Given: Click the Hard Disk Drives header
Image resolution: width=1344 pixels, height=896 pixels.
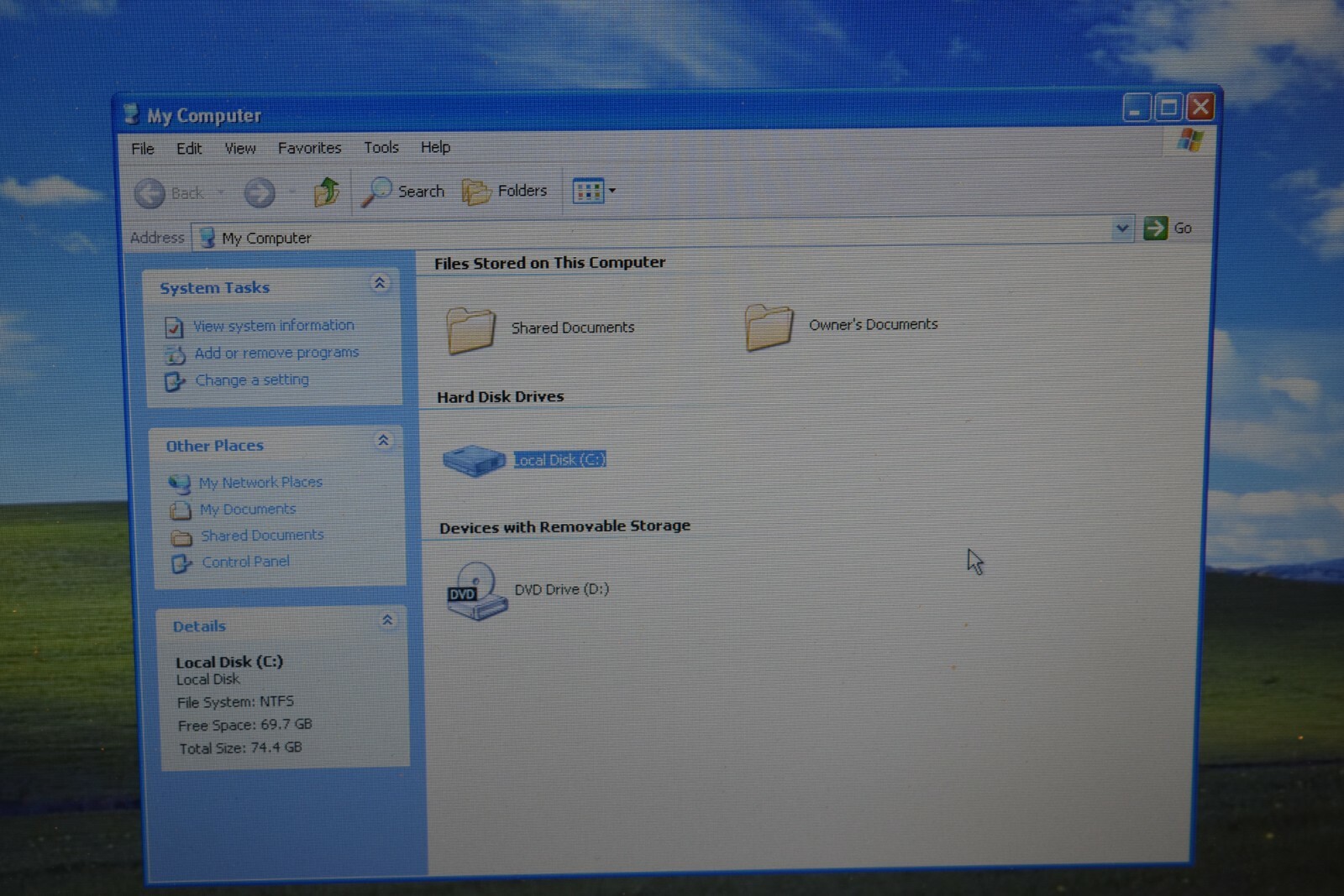Looking at the screenshot, I should (501, 396).
